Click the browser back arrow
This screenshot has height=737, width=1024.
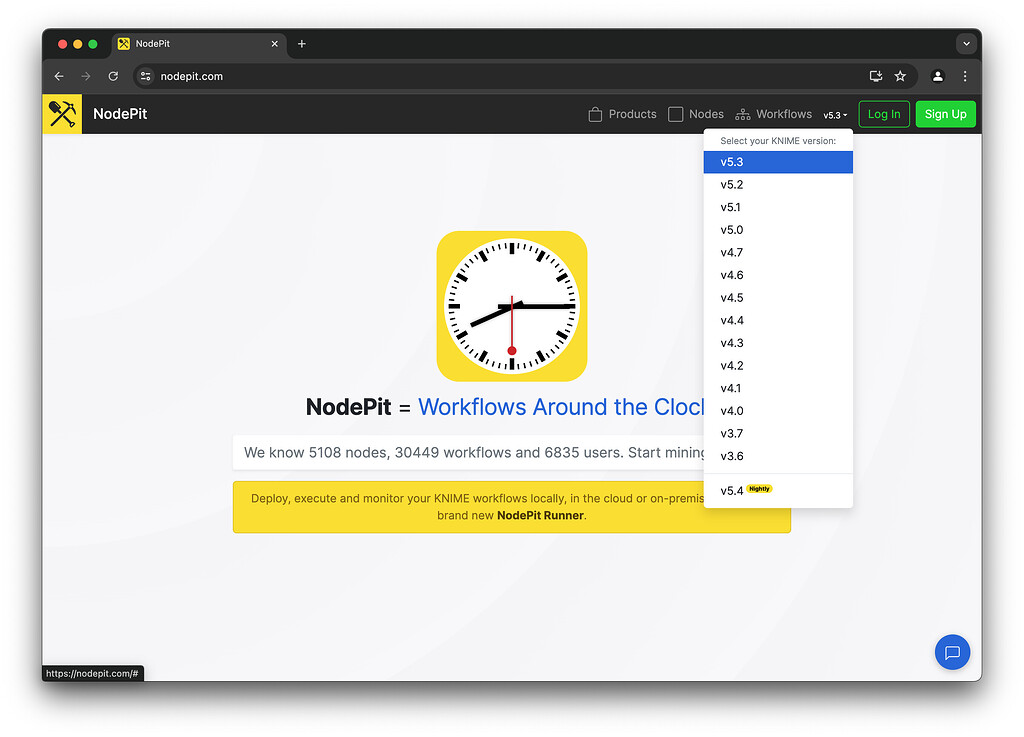click(58, 76)
